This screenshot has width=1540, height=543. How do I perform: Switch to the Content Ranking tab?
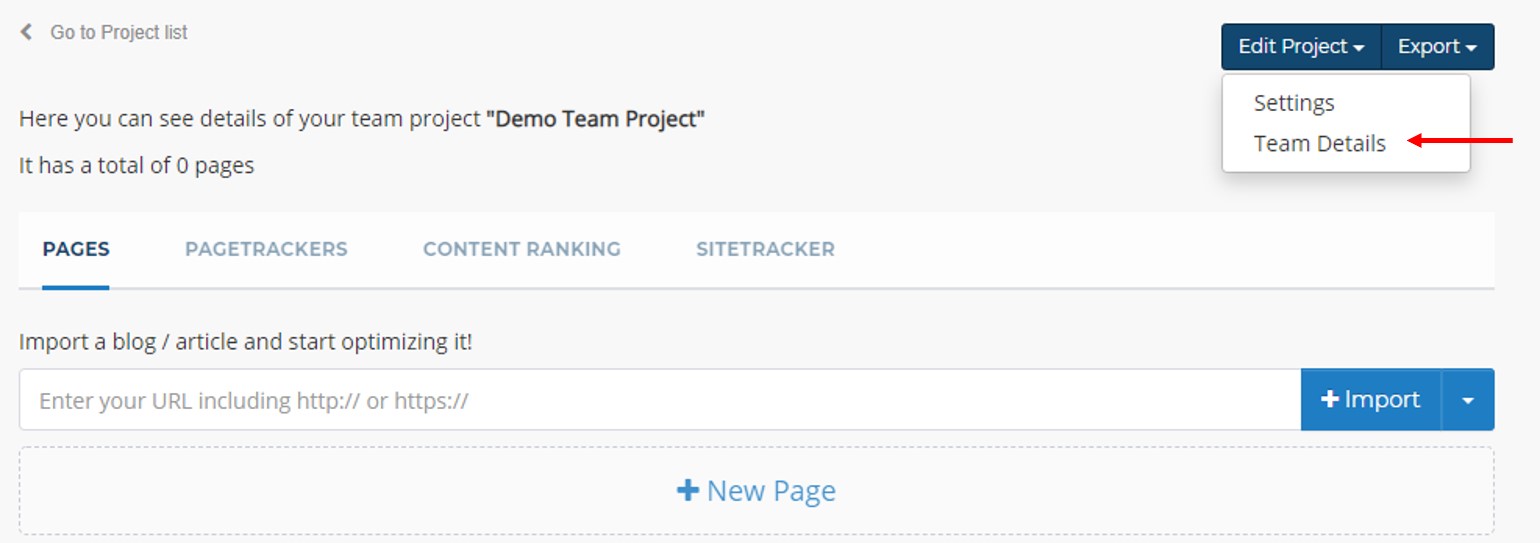pyautogui.click(x=521, y=249)
